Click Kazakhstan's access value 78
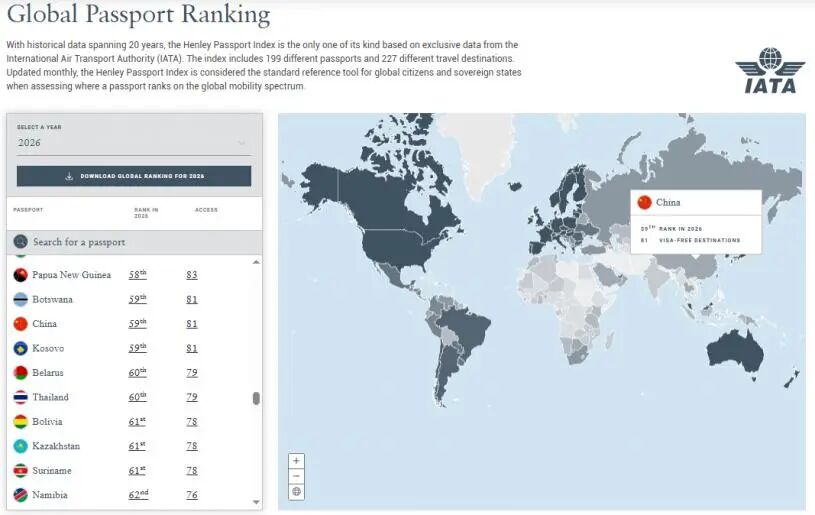 pyautogui.click(x=192, y=446)
